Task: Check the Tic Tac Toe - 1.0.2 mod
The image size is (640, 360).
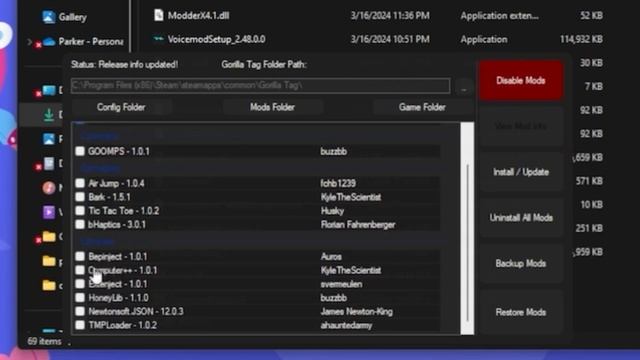Action: point(80,211)
